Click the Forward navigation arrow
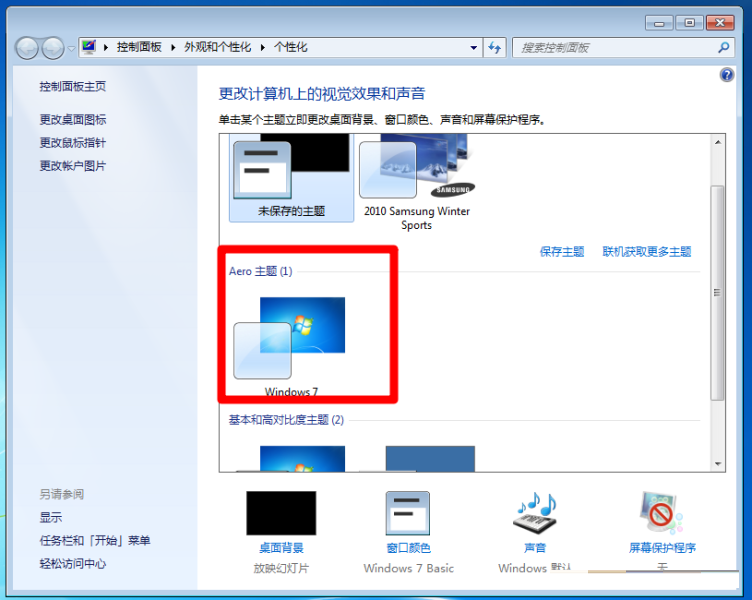 tap(53, 48)
